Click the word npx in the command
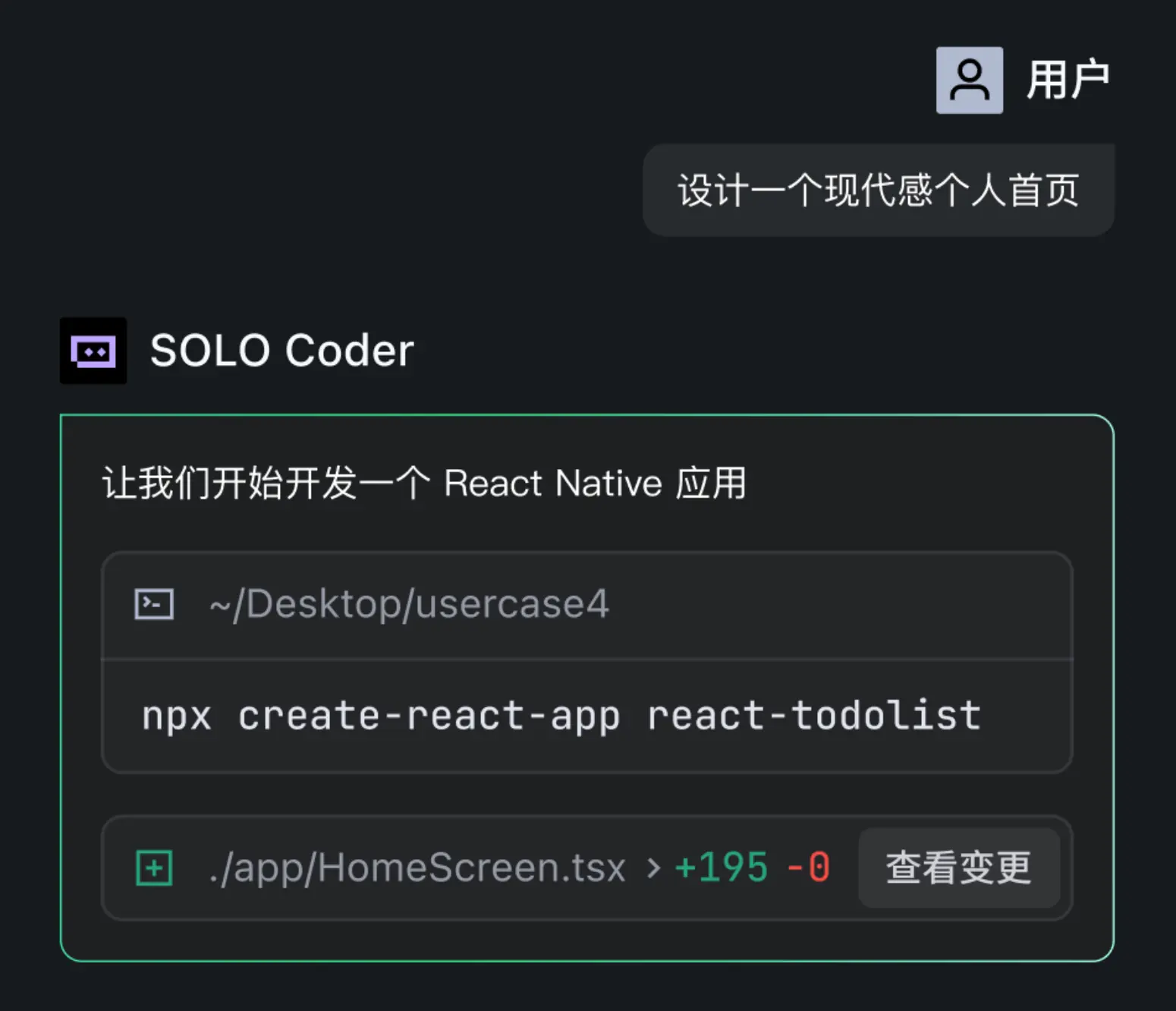This screenshot has width=1176, height=1011. 176,716
